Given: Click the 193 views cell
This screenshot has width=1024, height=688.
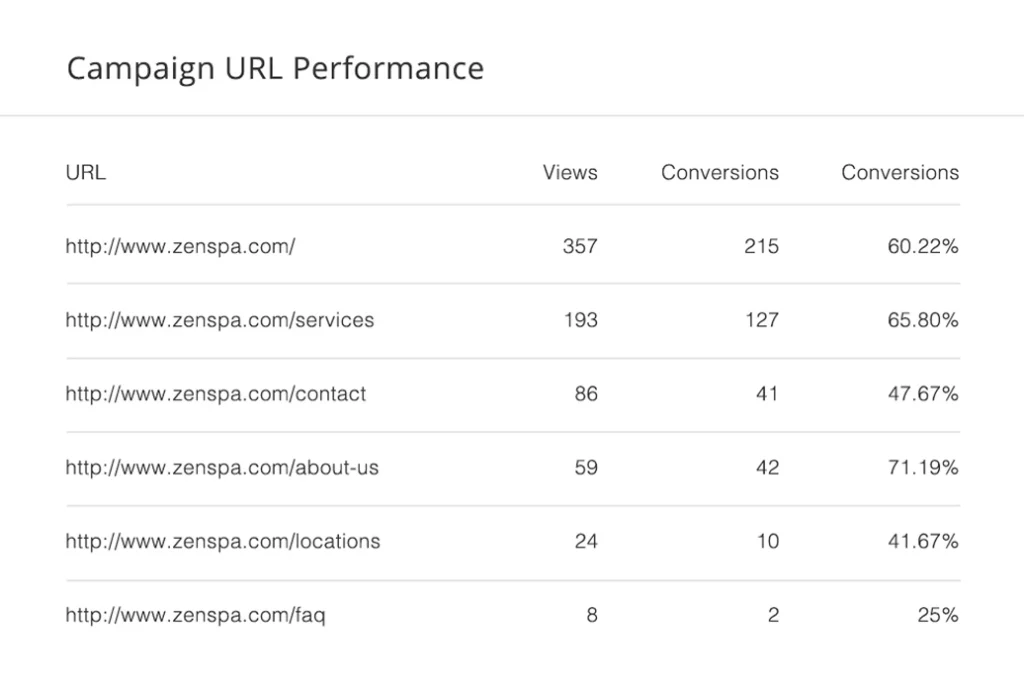Looking at the screenshot, I should [x=581, y=321].
